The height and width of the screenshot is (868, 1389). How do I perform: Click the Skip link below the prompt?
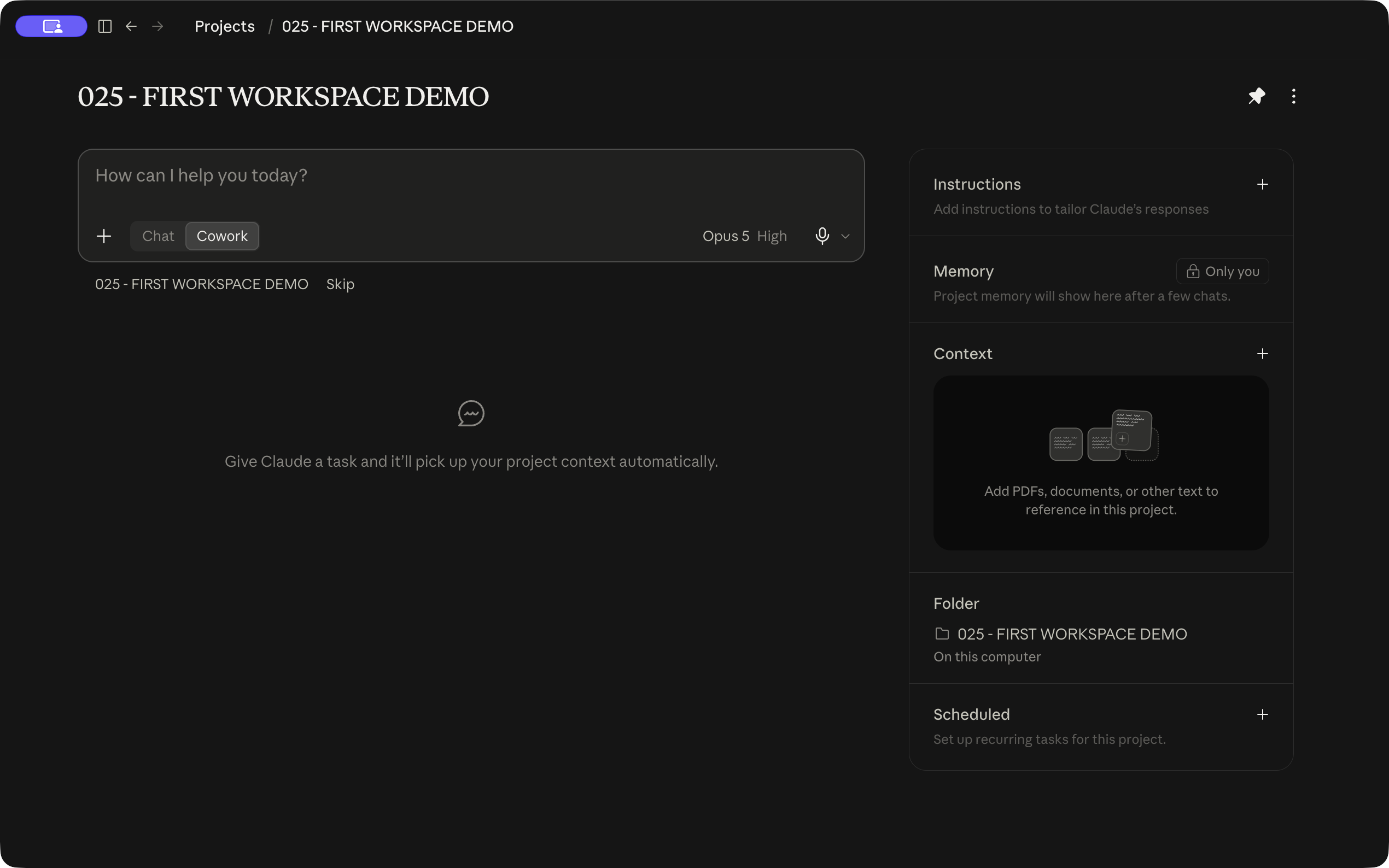(x=341, y=284)
